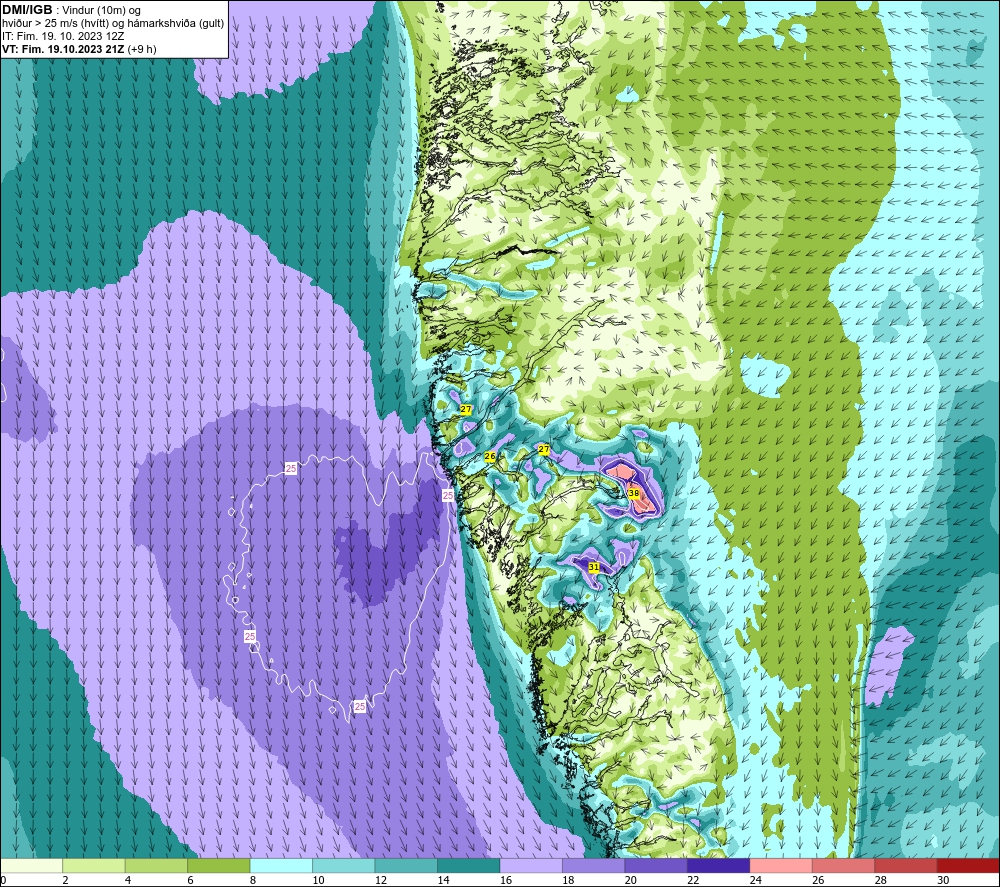Screen dimensions: 1000x887
Task: Click the 'VT: Fim. 19.10.2023 21Z' valid time
Action: coord(63,49)
